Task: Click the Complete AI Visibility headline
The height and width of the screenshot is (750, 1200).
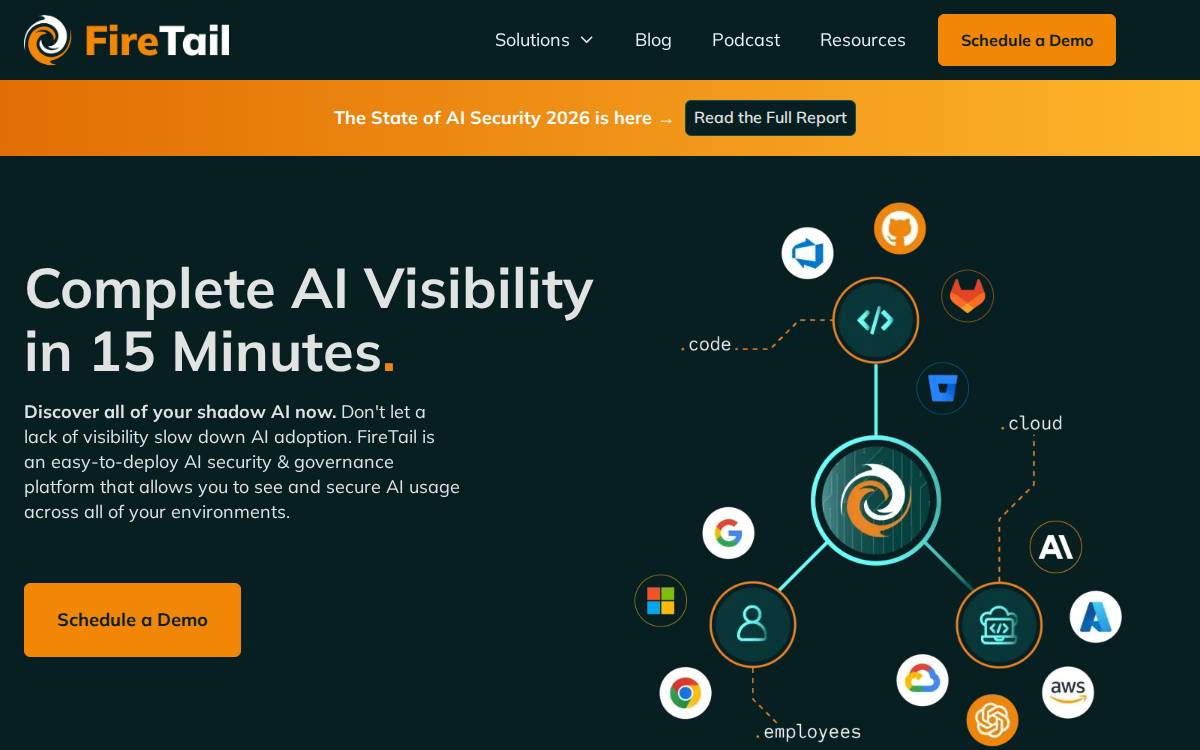Action: click(309, 320)
